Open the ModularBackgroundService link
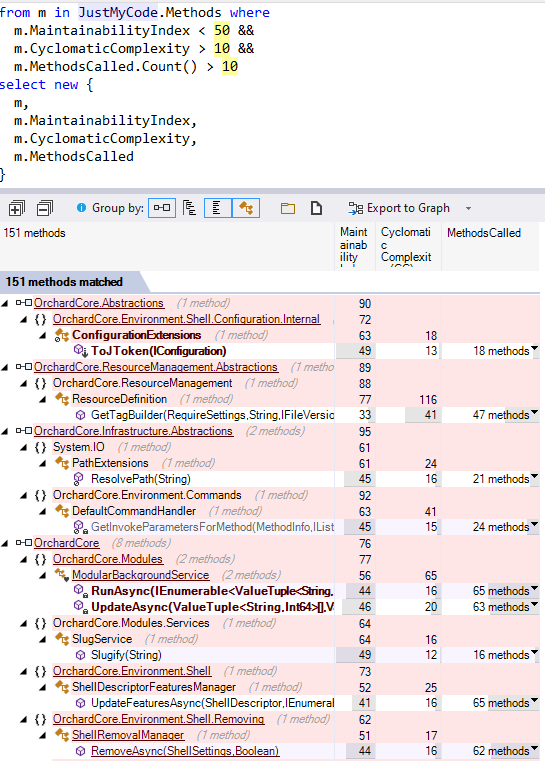 (x=140, y=575)
